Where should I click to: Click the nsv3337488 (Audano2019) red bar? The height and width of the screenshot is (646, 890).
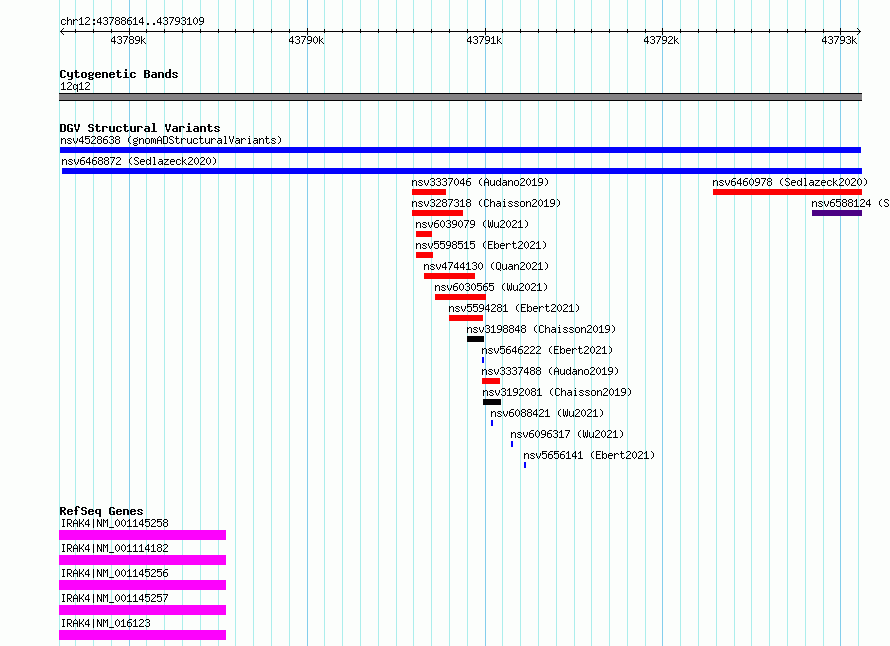[490, 381]
